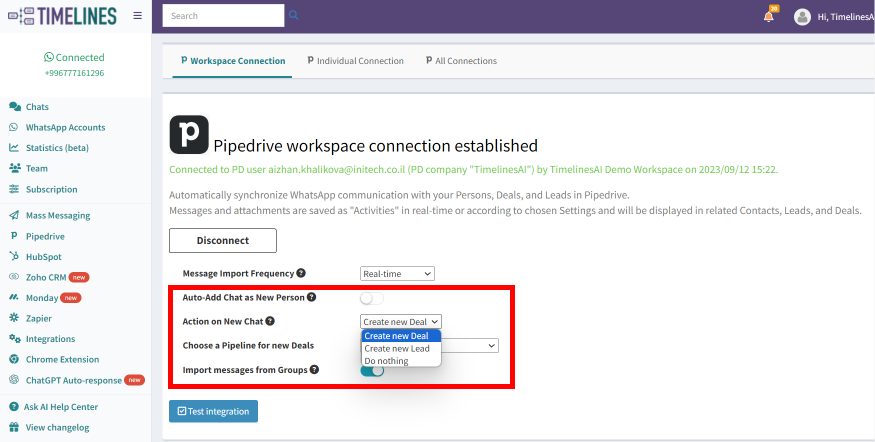This screenshot has height=442, width=875.
Task: Go to Mass Messaging
Action: coord(58,215)
